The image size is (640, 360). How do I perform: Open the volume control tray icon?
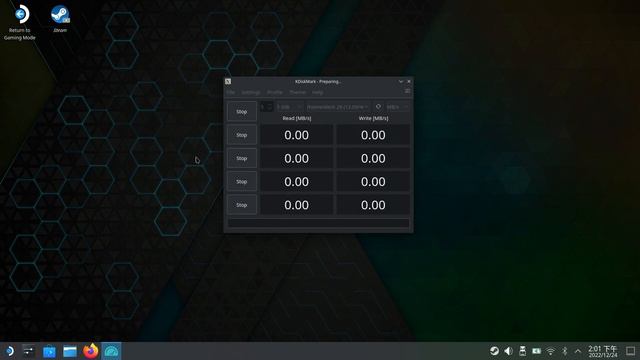click(x=508, y=351)
